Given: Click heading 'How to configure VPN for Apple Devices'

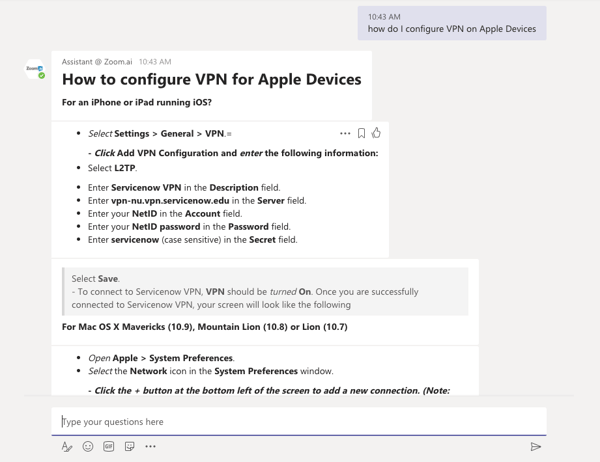Looking at the screenshot, I should [212, 79].
